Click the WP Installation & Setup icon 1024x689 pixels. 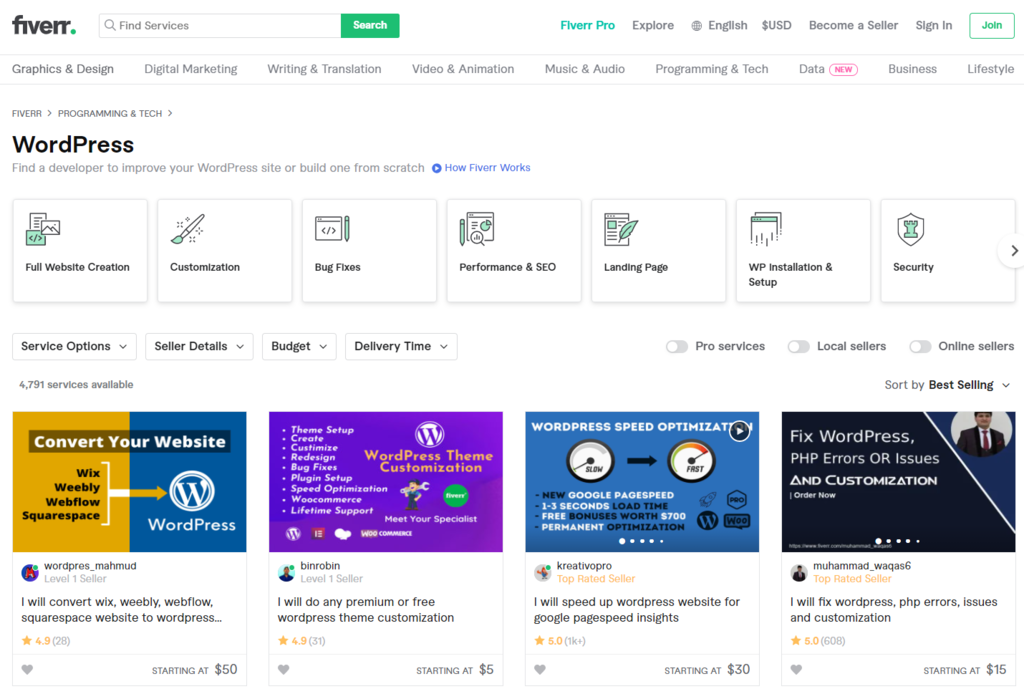point(768,228)
